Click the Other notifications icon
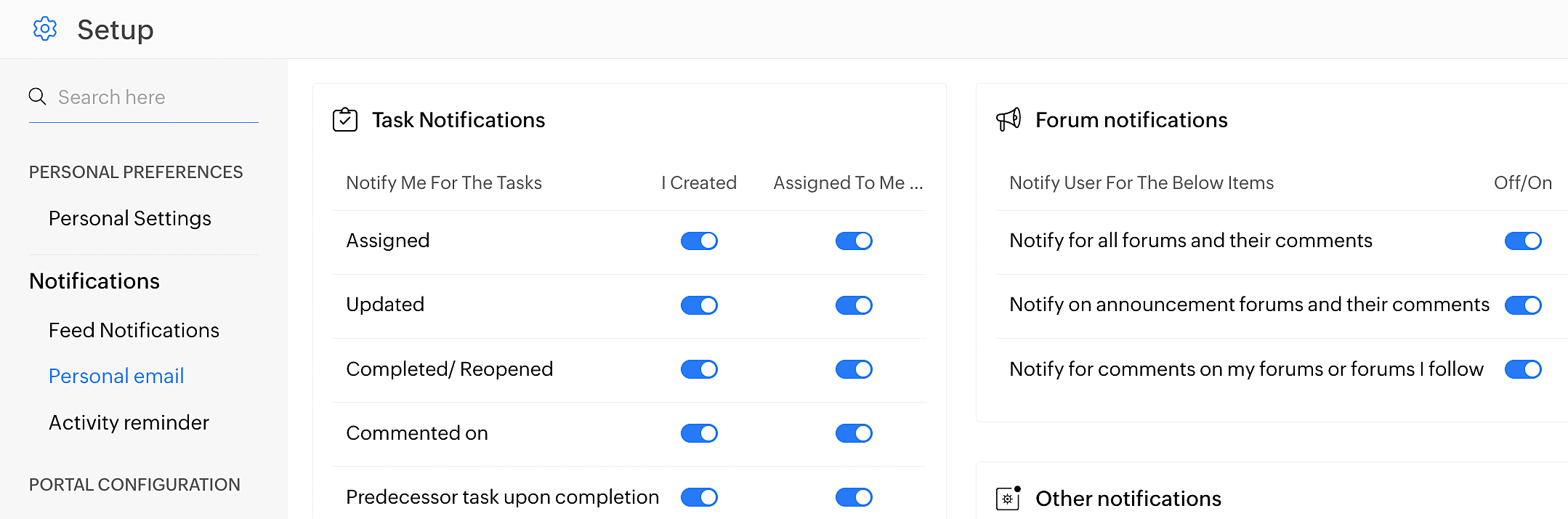Image resolution: width=1568 pixels, height=519 pixels. (x=1007, y=499)
